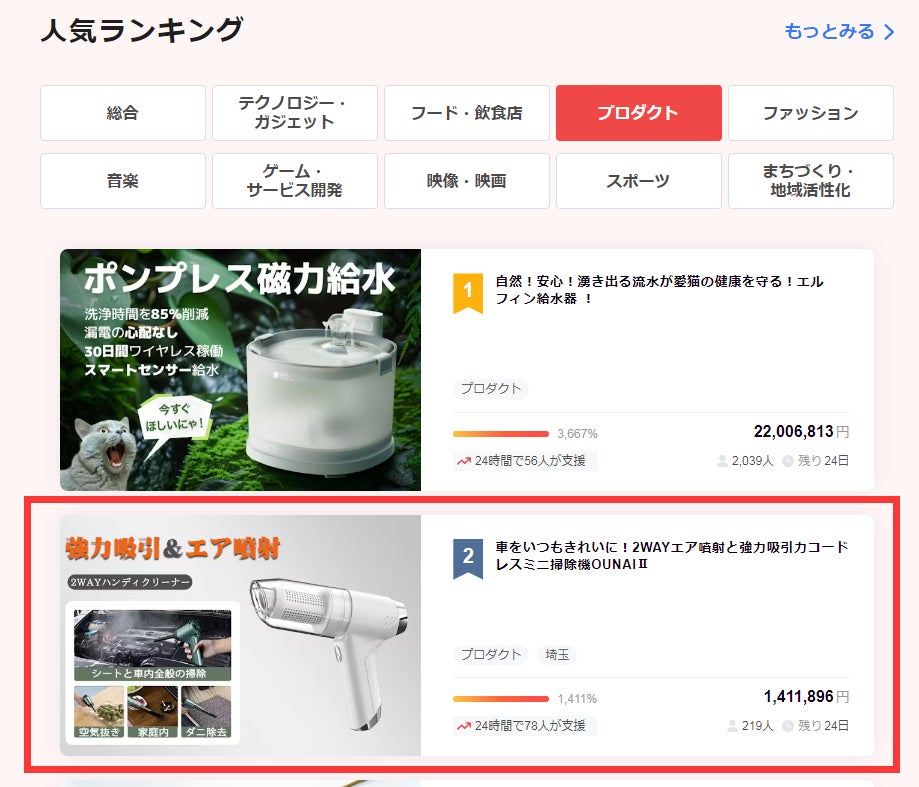Open the ポンプレス磁力給水 product thumbnail
This screenshot has height=787, width=919.
click(240, 370)
